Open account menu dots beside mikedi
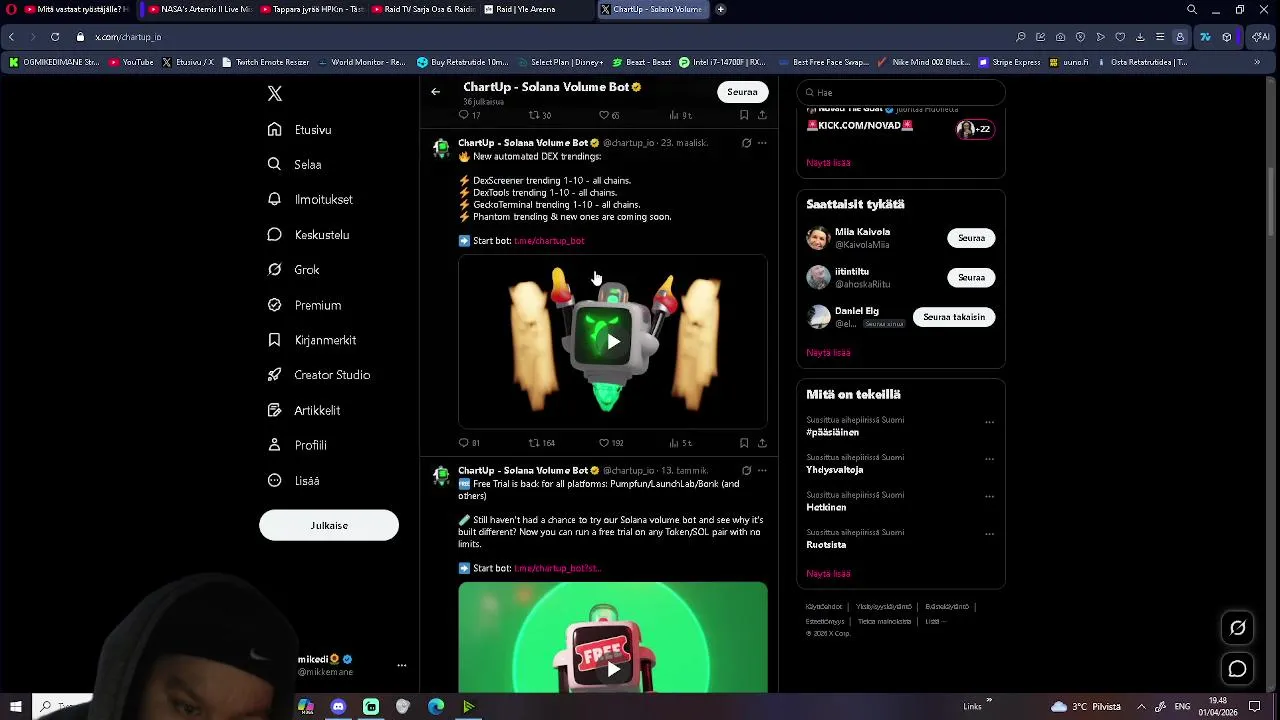The image size is (1280, 720). [401, 666]
